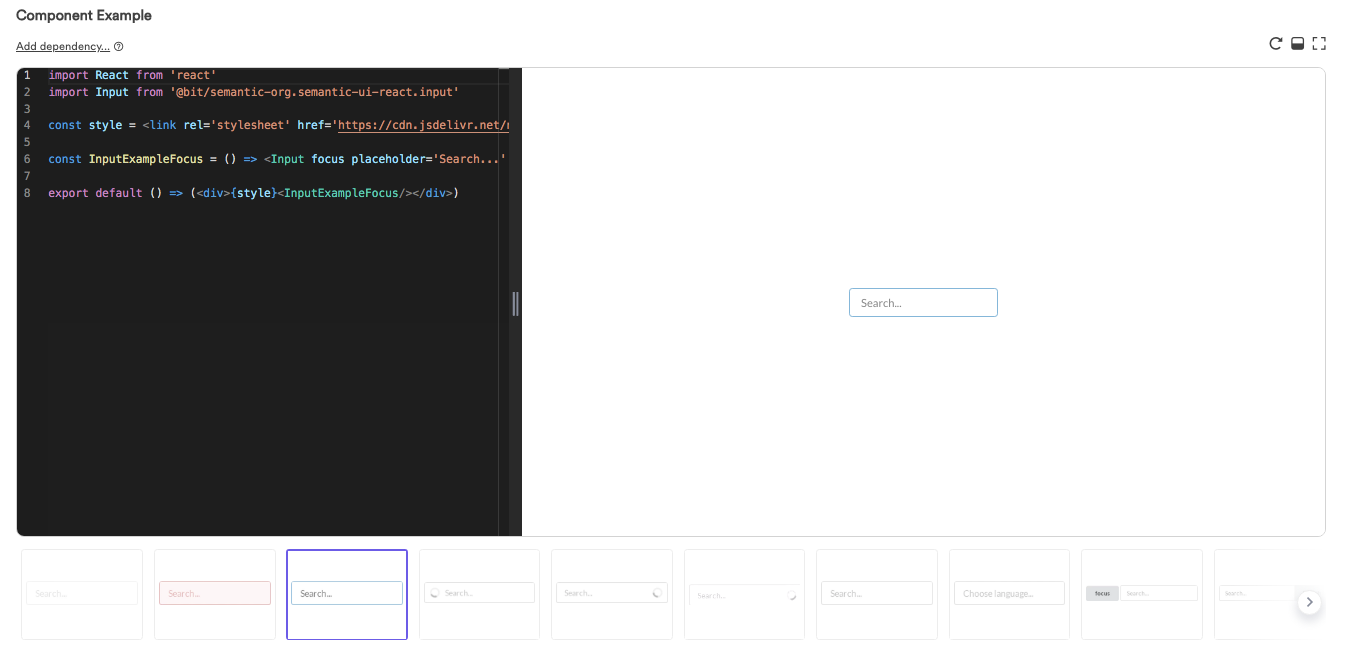Select the highlighted focus variant thumbnail
Screen dimensions: 1350x665
tap(346, 593)
